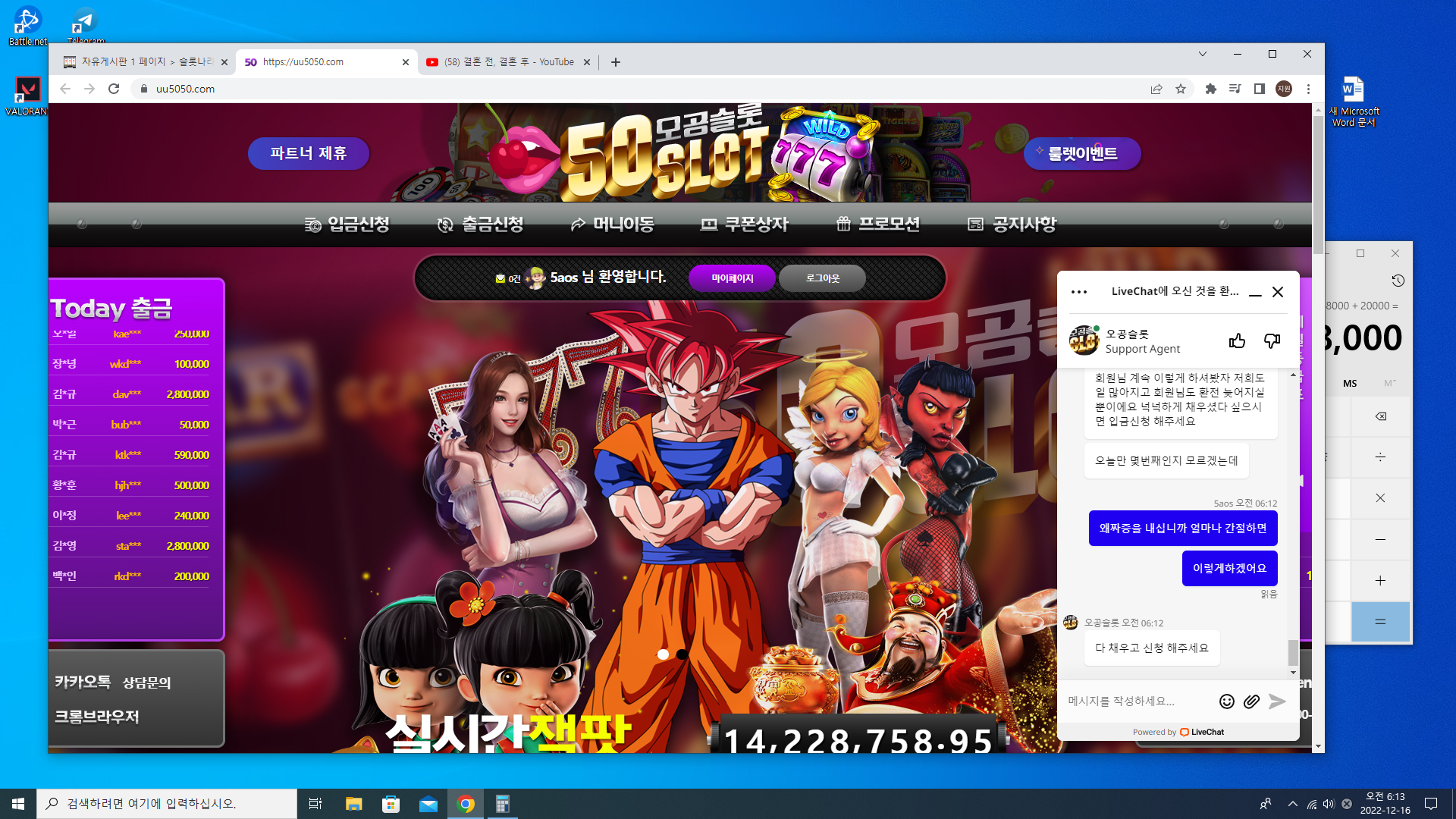Image resolution: width=1456 pixels, height=819 pixels.
Task: Switch to the YouTube tab
Action: pyautogui.click(x=508, y=62)
